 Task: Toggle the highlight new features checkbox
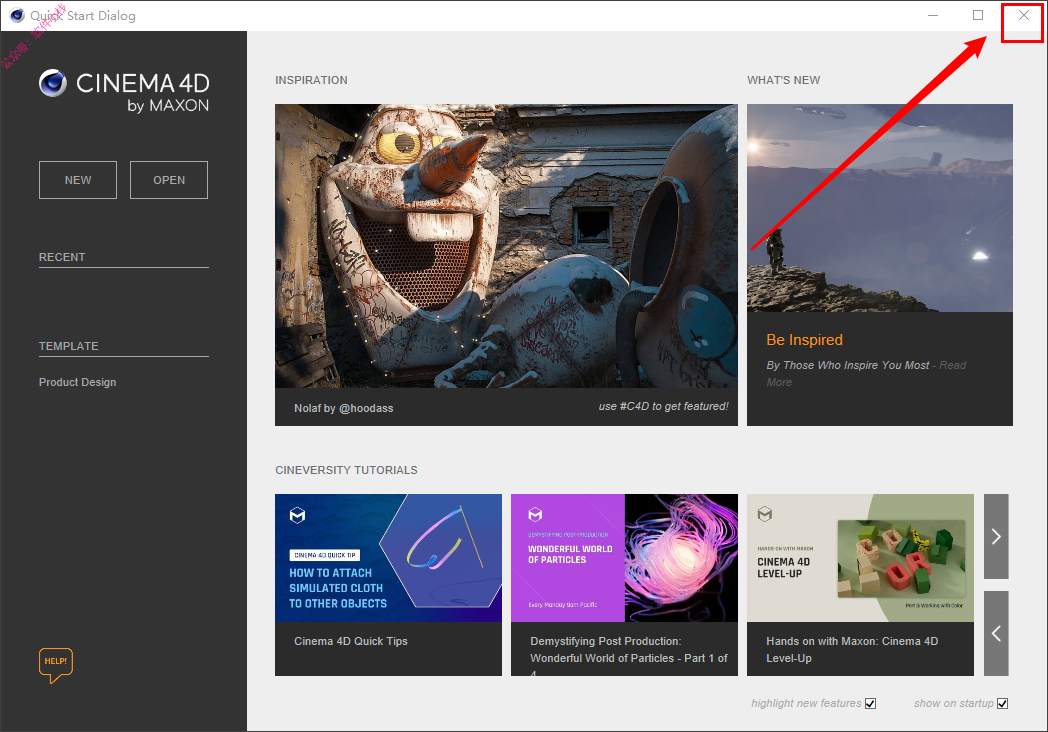click(x=870, y=703)
